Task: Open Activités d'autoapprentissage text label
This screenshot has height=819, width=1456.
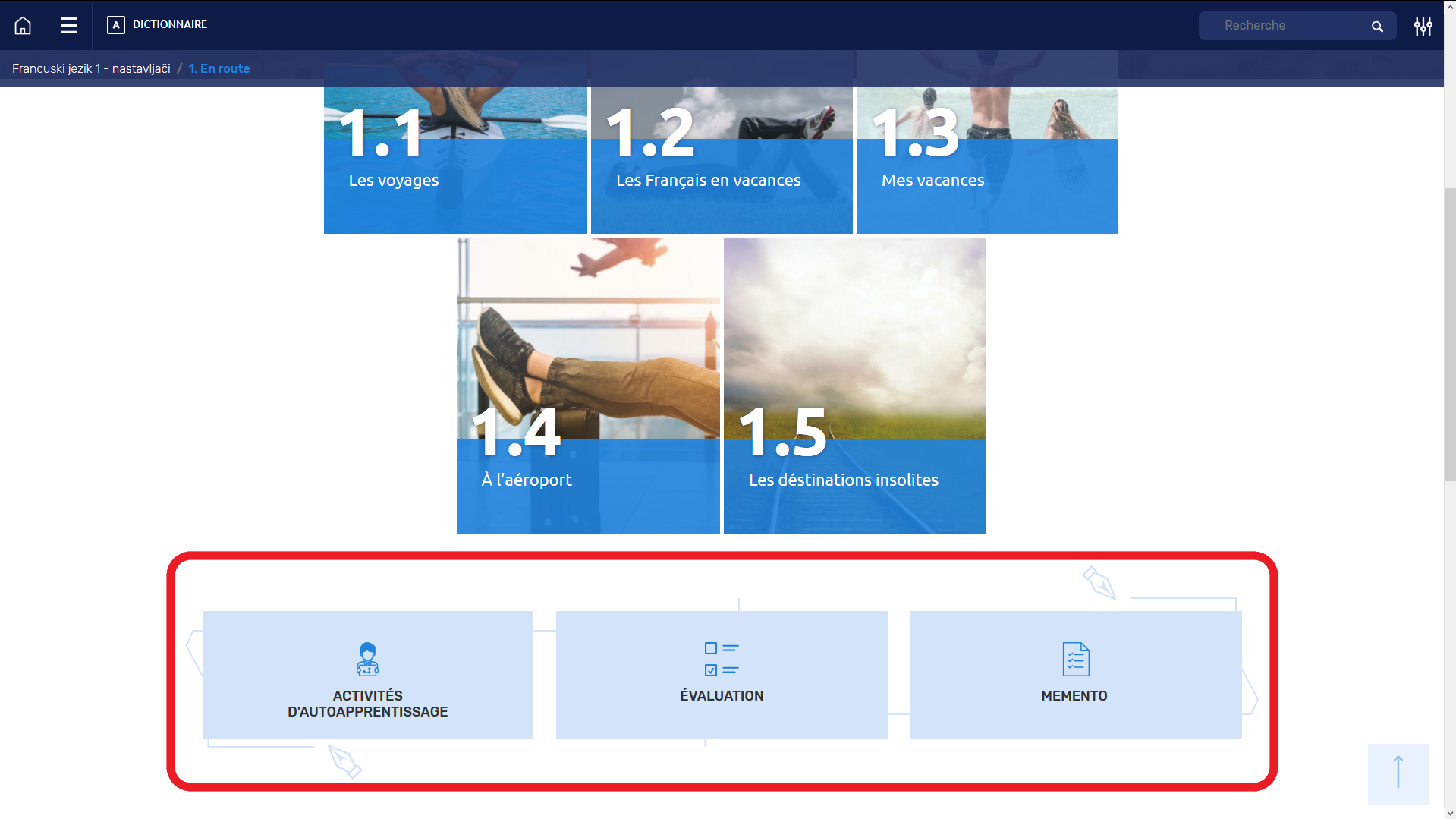Action: pos(368,704)
